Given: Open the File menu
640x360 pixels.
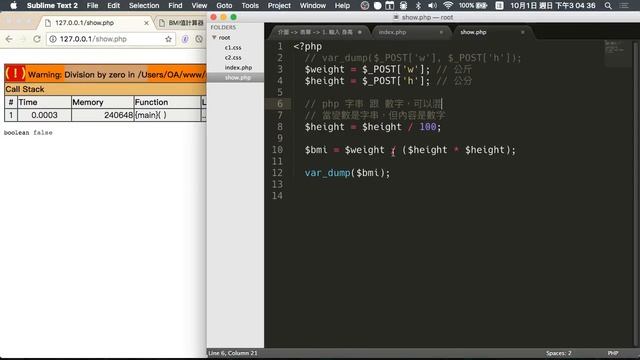Looking at the screenshot, I should [92, 5].
